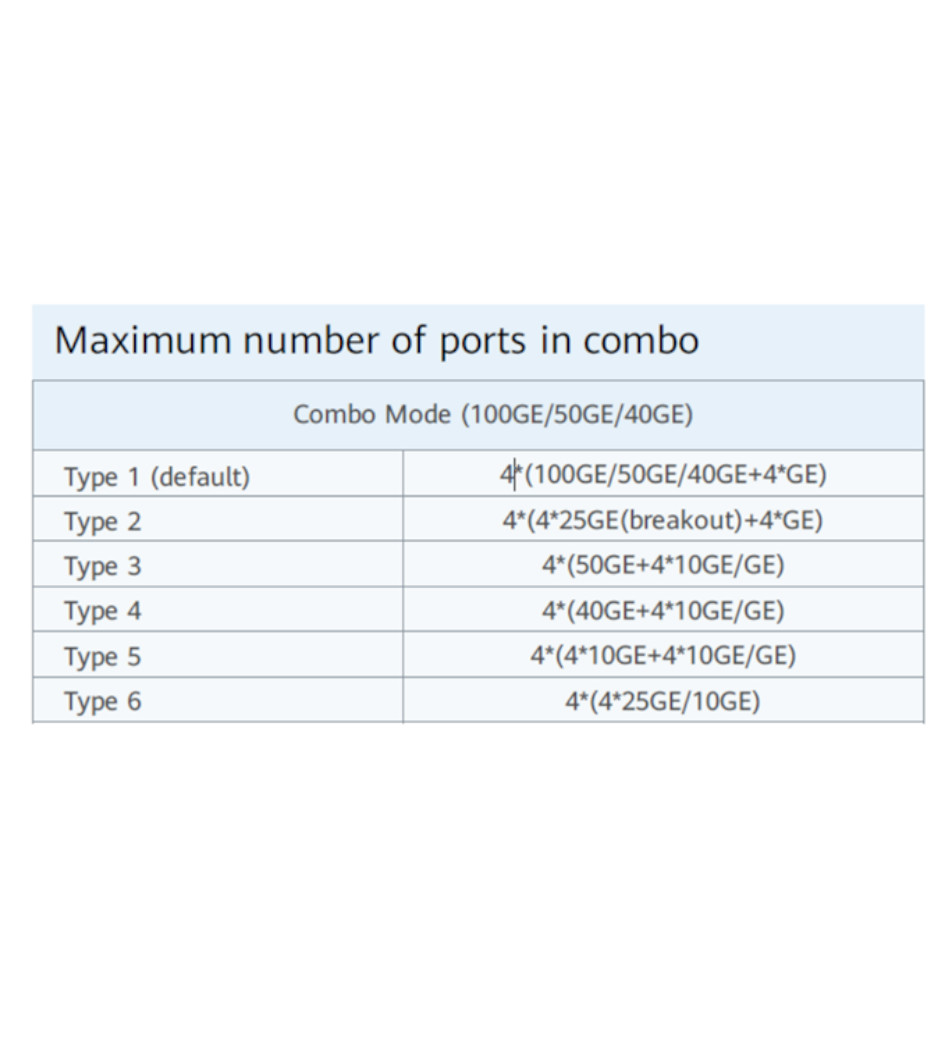
Task: Click the 'Combo Mode' header text
Action: (x=371, y=414)
